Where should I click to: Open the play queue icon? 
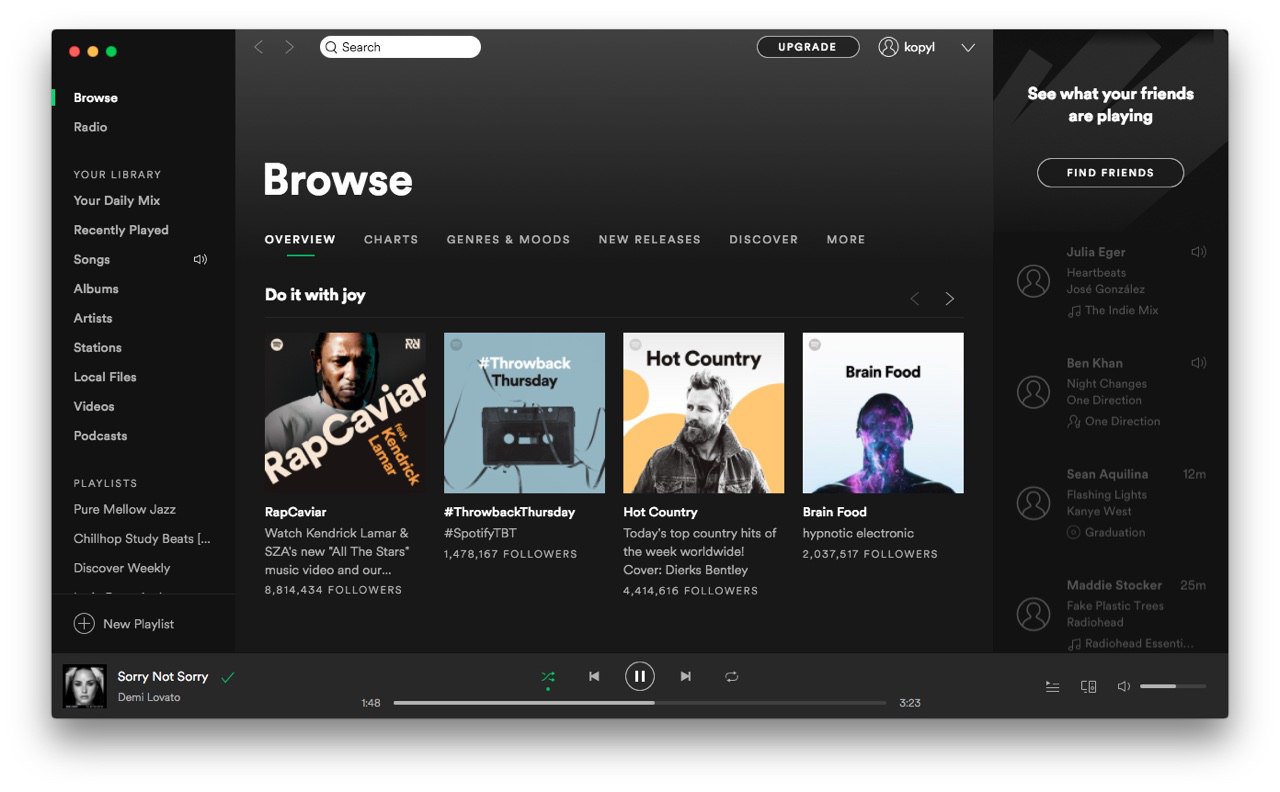point(1053,687)
